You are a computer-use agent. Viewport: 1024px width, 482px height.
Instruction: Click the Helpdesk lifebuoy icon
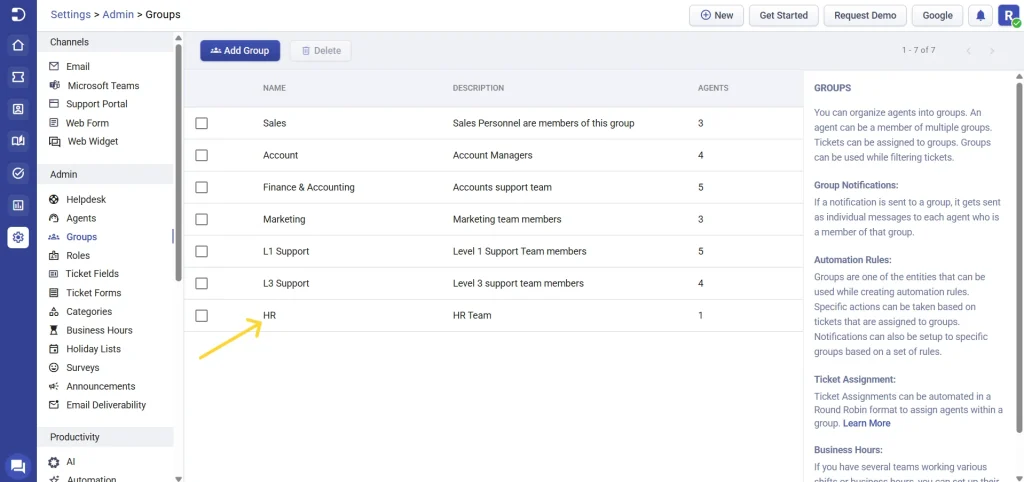pyautogui.click(x=54, y=199)
